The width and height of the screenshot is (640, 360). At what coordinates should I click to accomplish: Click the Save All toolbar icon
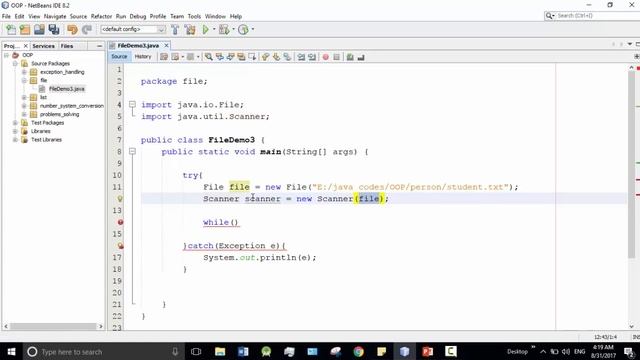point(54,29)
